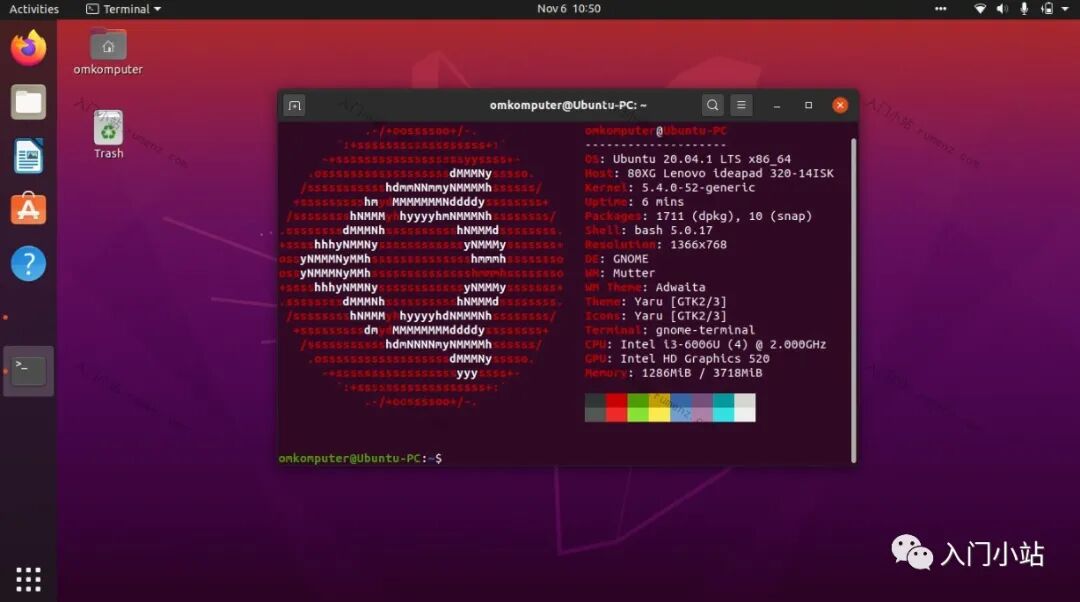Image resolution: width=1080 pixels, height=602 pixels.
Task: Open a new terminal tab button
Action: (295, 105)
